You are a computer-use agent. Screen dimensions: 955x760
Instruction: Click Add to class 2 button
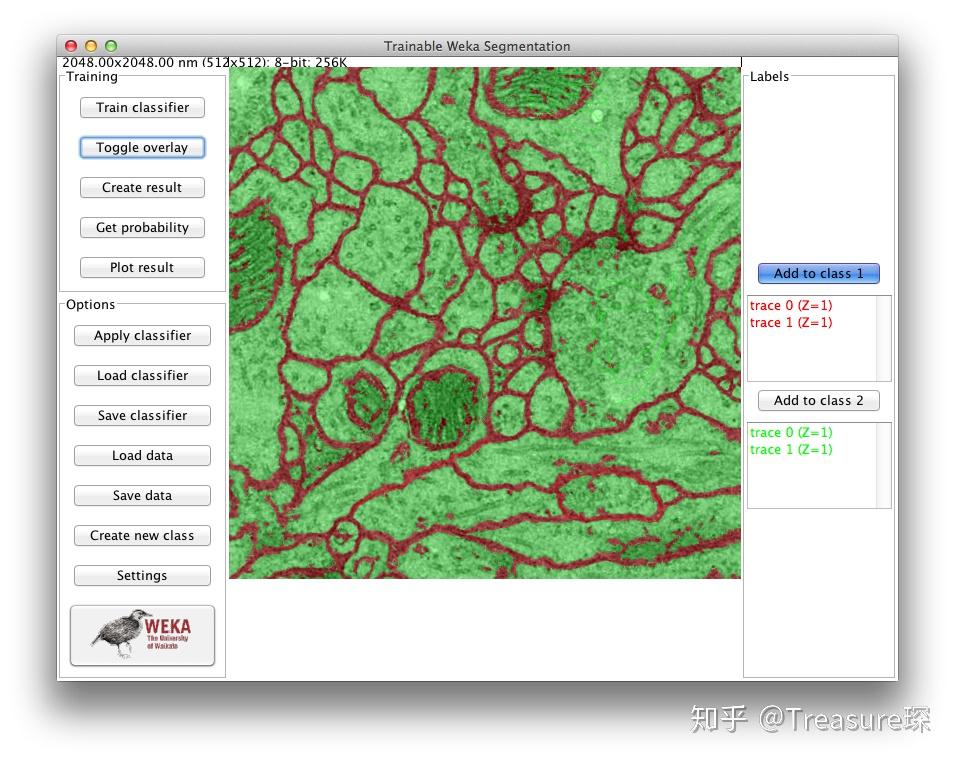(819, 401)
